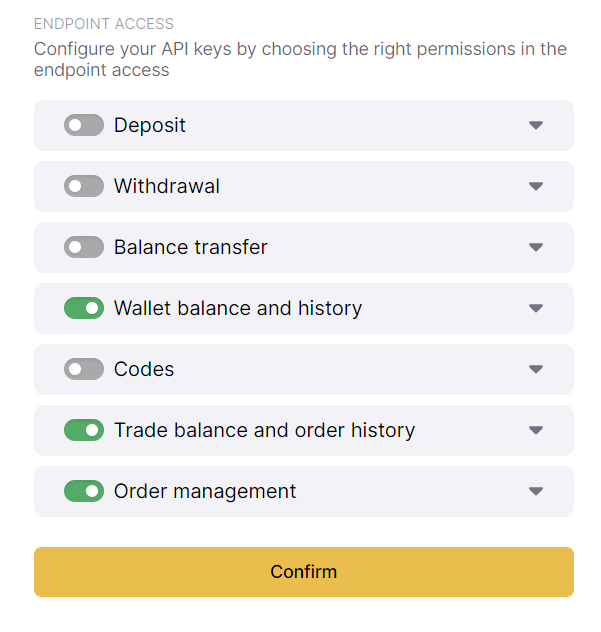Click the 'Withdrawal' label text
The height and width of the screenshot is (632, 601).
click(167, 186)
